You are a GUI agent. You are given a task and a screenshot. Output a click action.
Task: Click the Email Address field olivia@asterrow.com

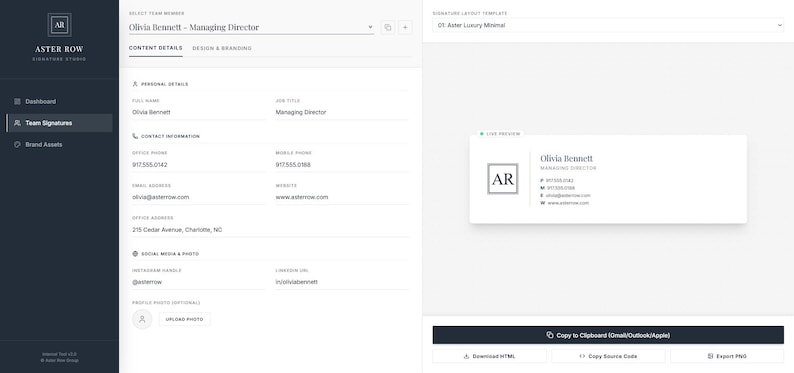point(198,197)
